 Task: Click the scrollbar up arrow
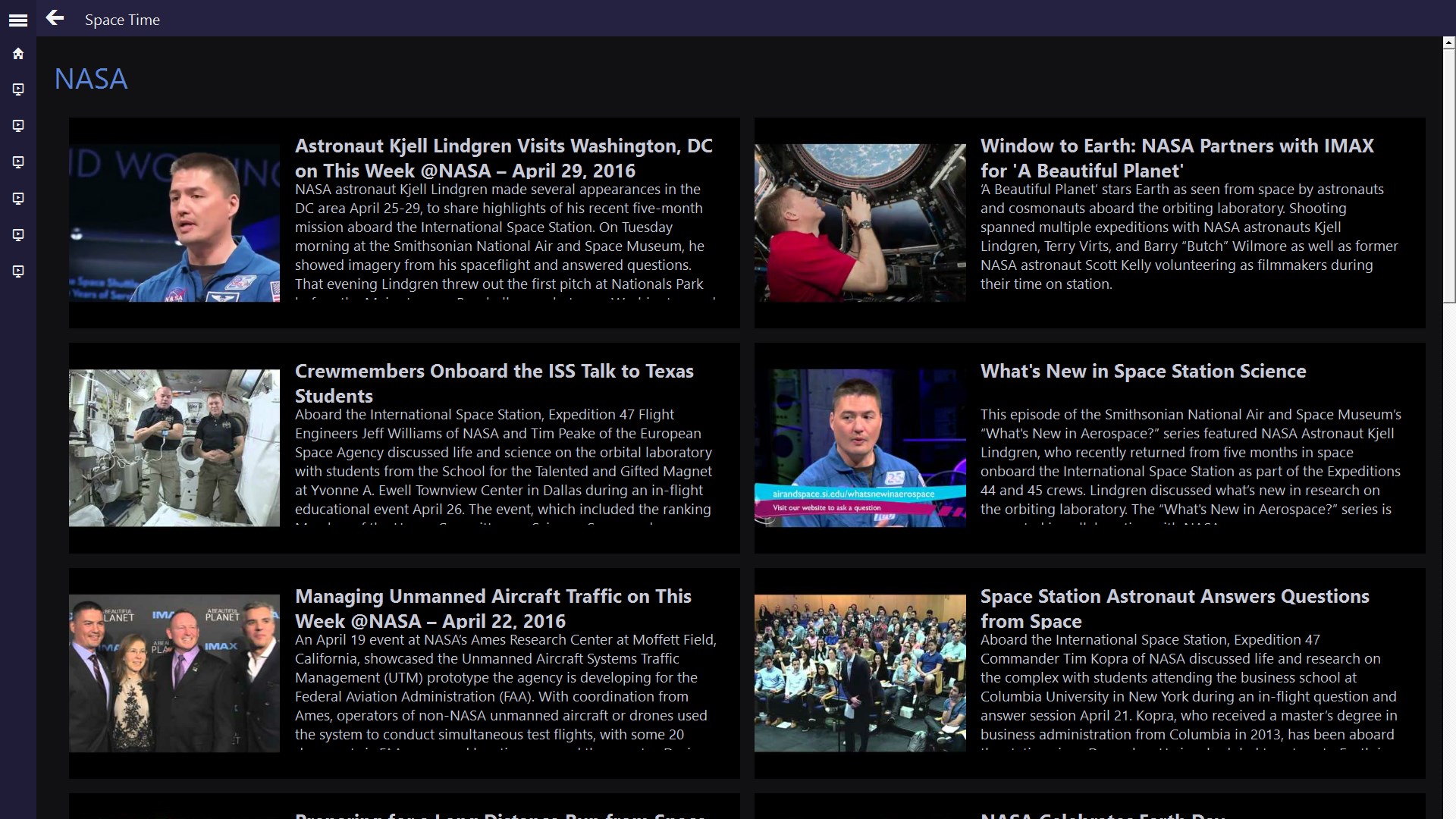(1448, 43)
